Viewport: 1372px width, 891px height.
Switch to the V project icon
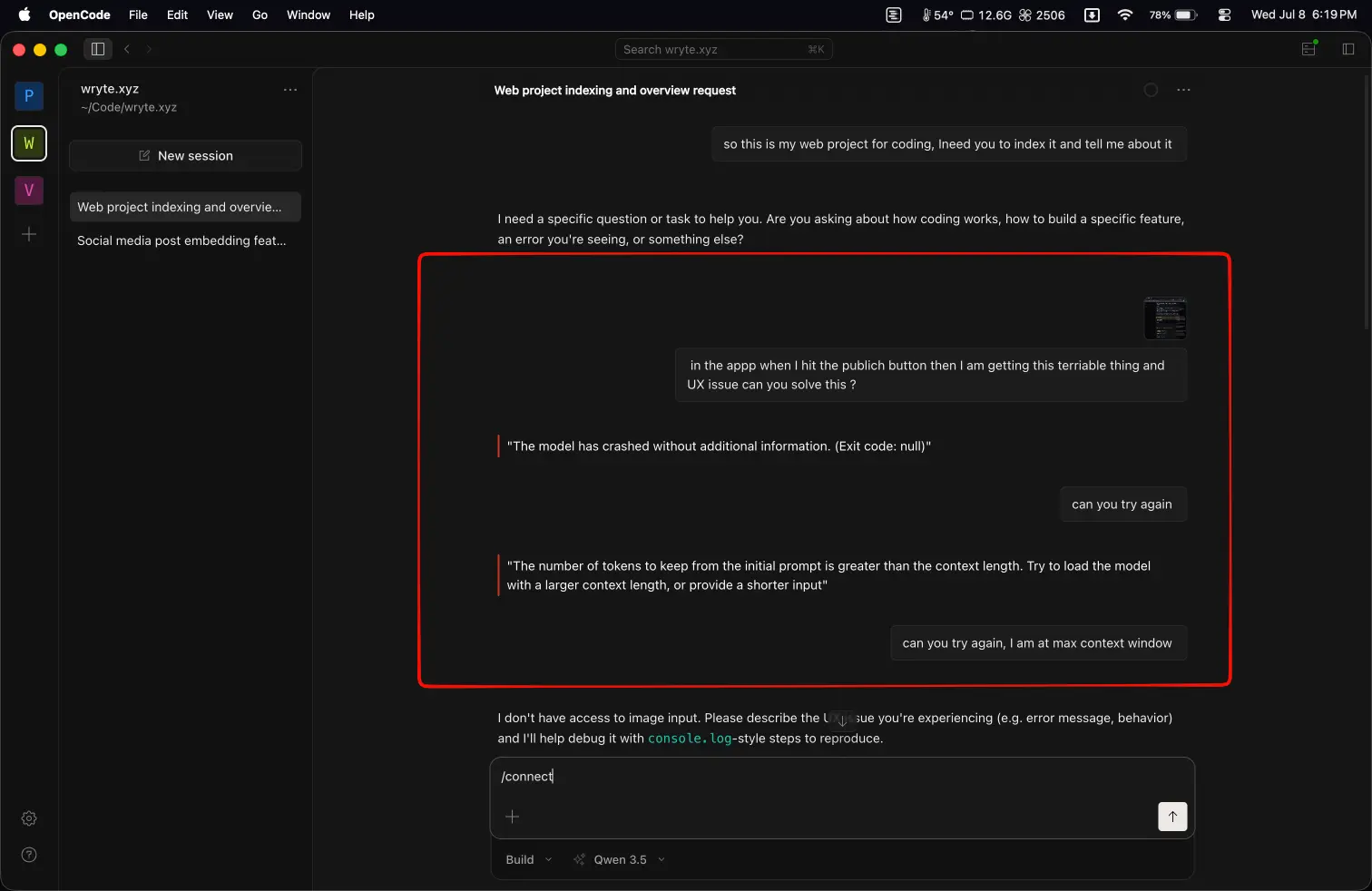pos(29,190)
